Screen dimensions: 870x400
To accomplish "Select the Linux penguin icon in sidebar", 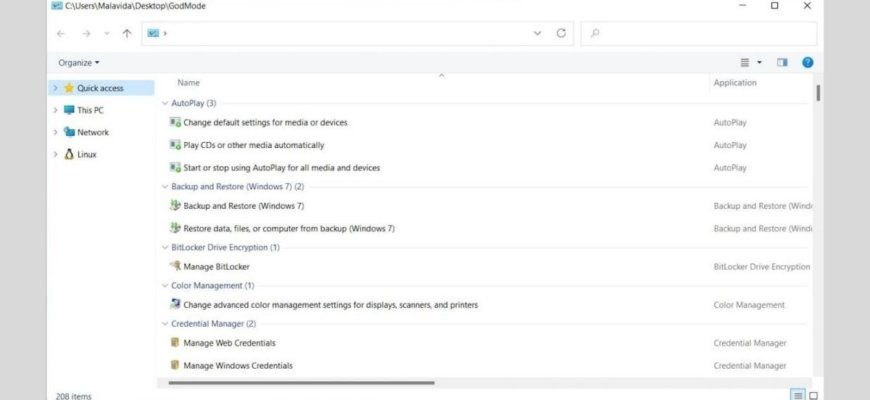I will click(69, 154).
